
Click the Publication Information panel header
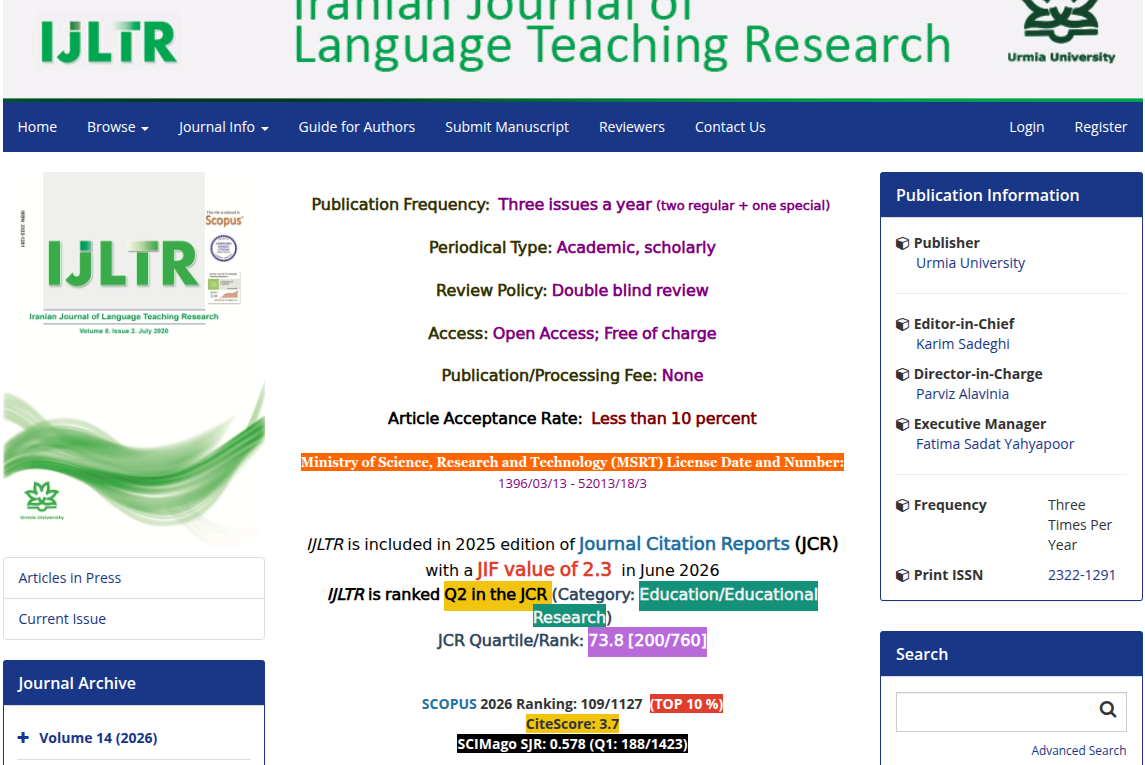[x=1011, y=195]
